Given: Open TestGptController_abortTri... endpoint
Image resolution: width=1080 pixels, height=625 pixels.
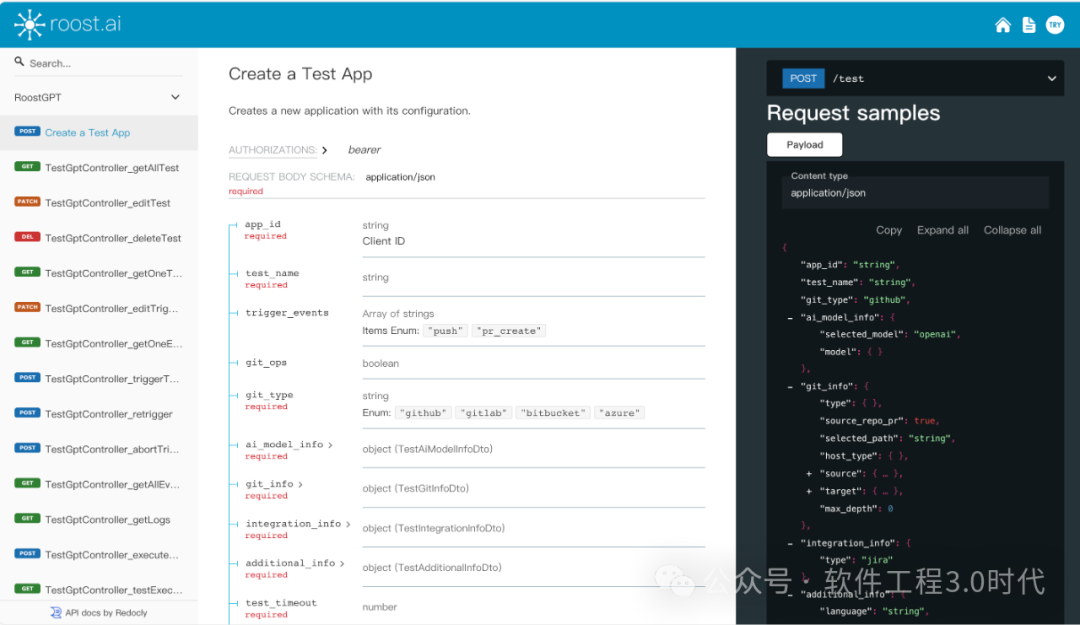Looking at the screenshot, I should pos(98,449).
